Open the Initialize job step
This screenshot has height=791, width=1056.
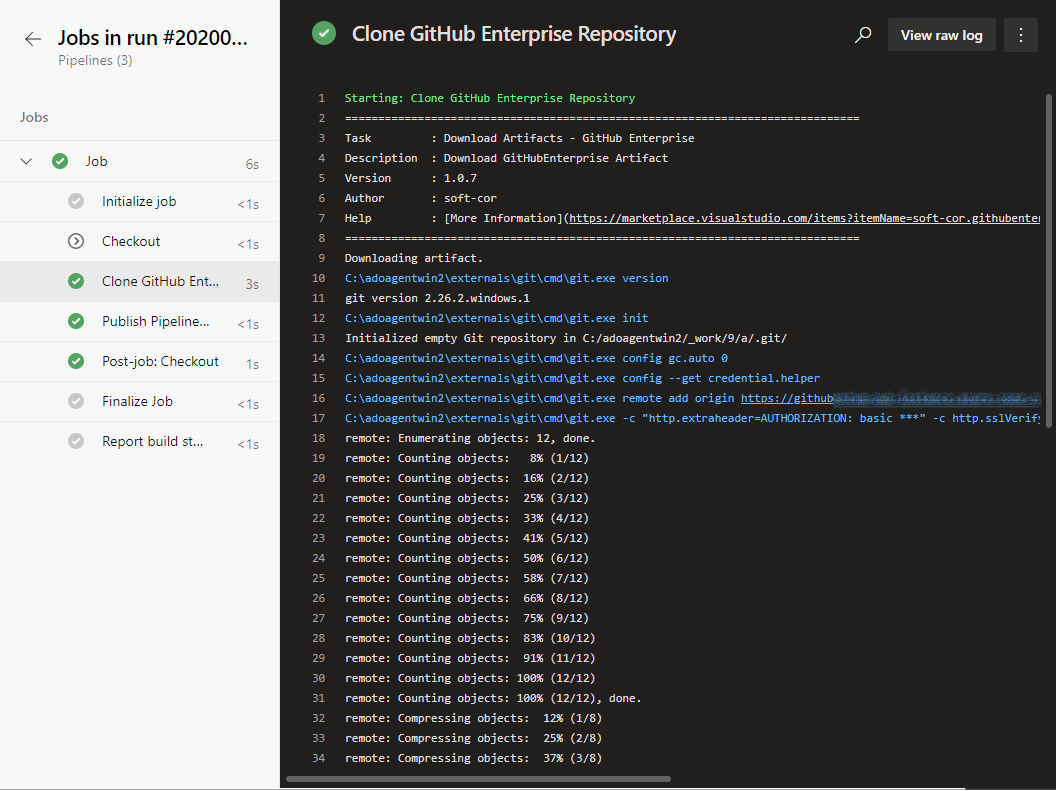click(139, 201)
